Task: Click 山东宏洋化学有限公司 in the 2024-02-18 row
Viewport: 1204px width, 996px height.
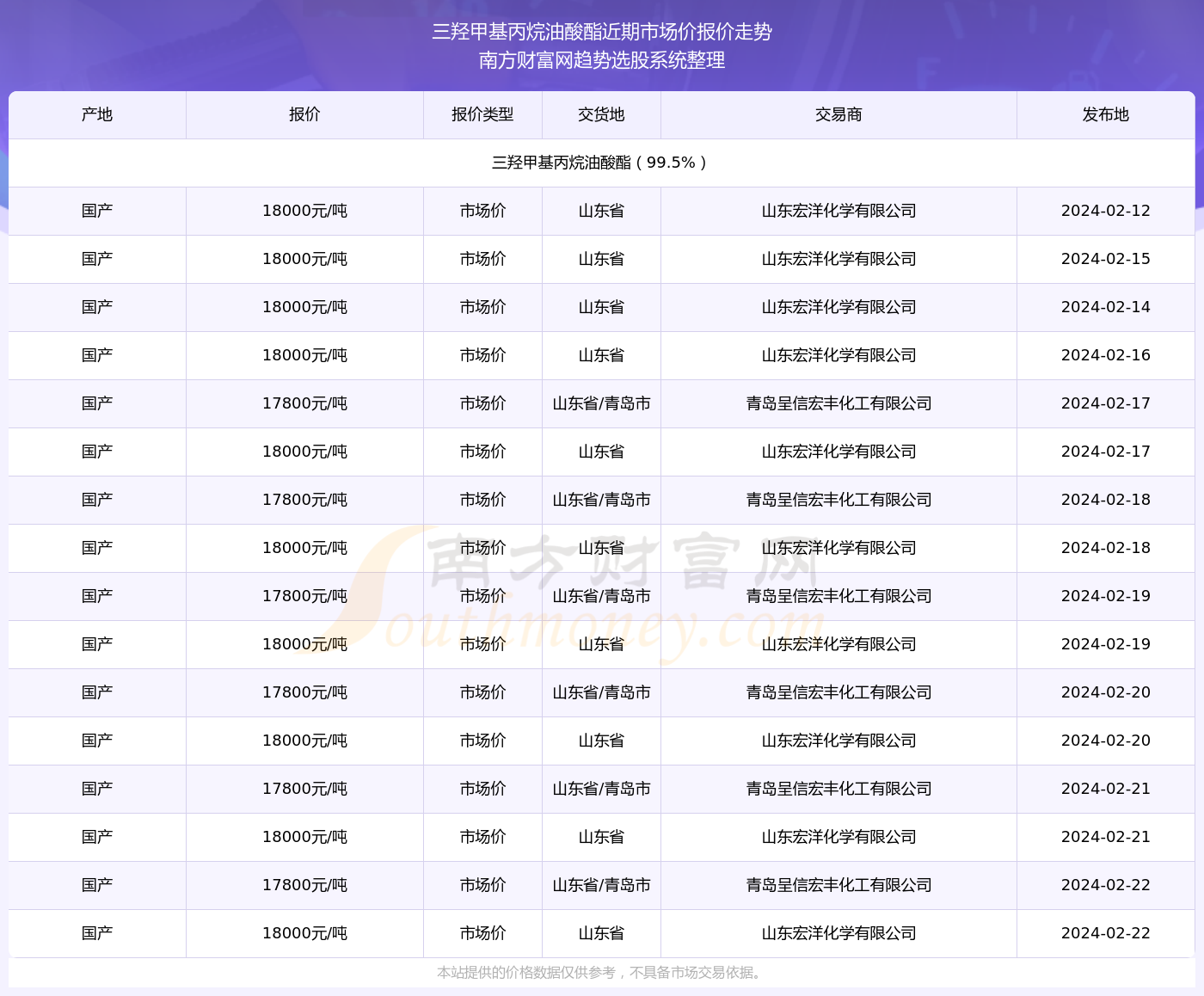Action: click(838, 548)
